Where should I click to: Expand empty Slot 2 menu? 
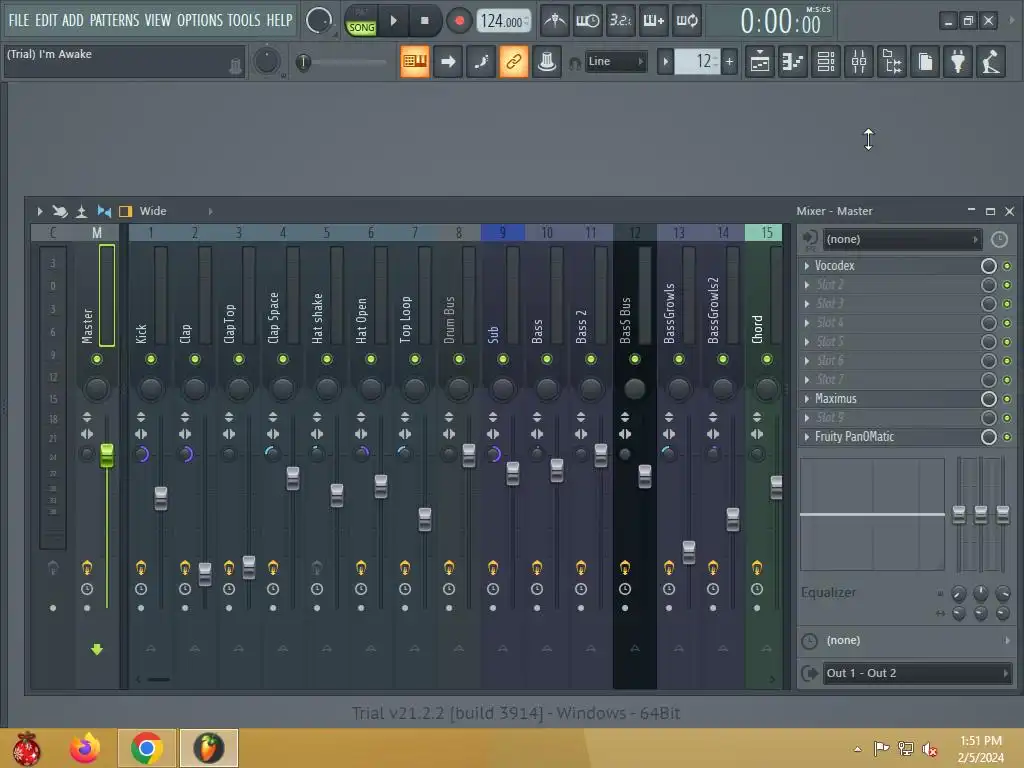click(807, 285)
